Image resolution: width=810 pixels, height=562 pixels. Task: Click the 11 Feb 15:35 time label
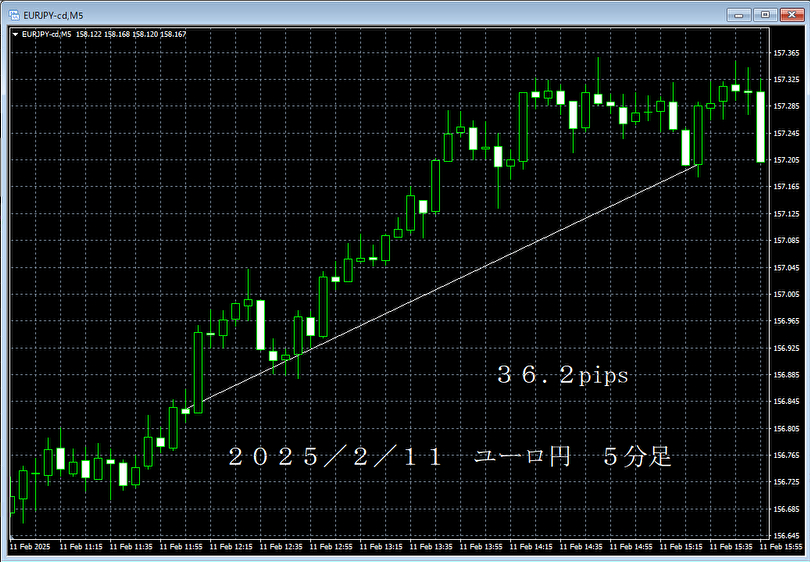point(731,547)
